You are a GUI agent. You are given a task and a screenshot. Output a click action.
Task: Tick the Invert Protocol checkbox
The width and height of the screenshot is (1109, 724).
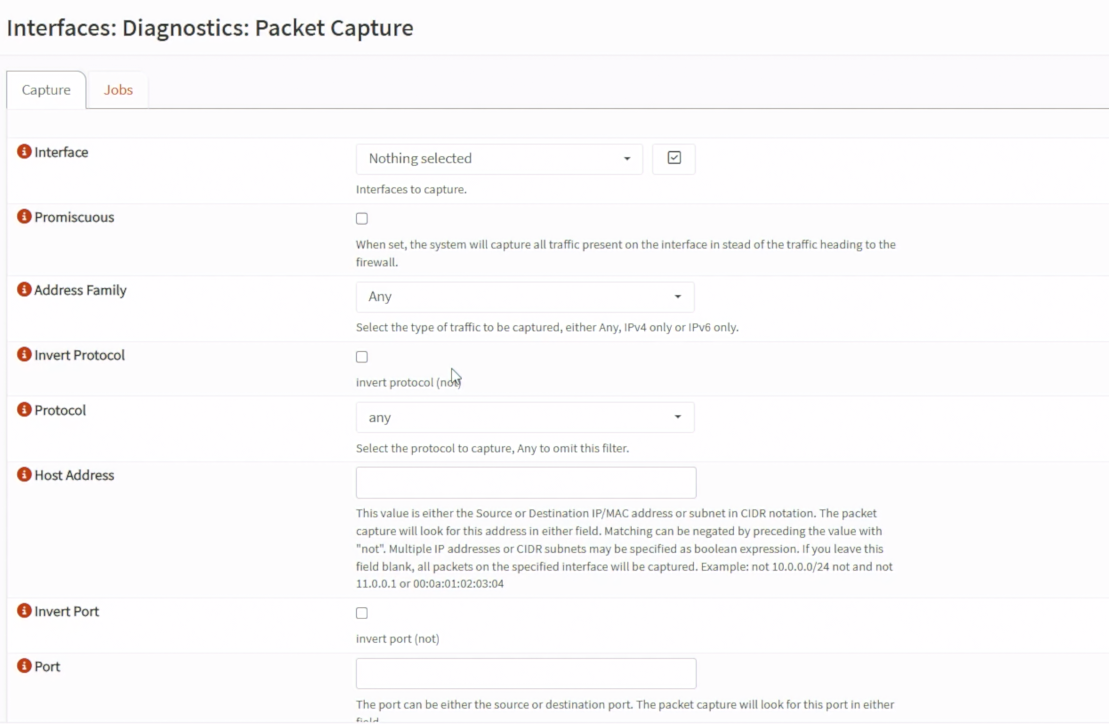click(x=362, y=357)
